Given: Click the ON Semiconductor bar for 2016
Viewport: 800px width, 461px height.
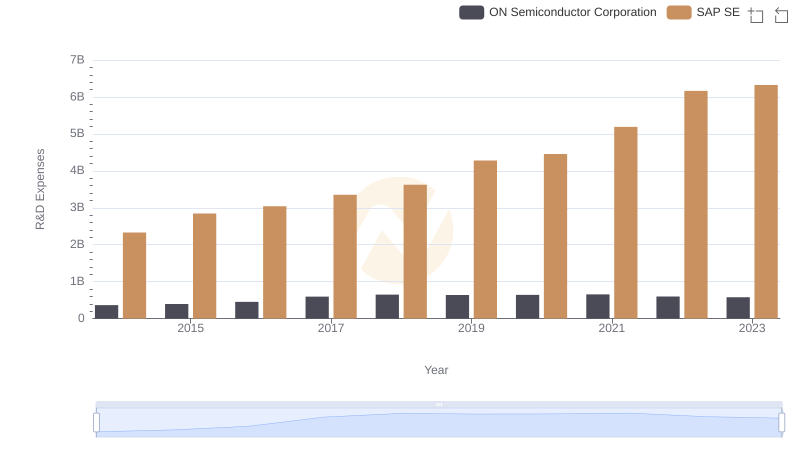Looking at the screenshot, I should pyautogui.click(x=247, y=310).
